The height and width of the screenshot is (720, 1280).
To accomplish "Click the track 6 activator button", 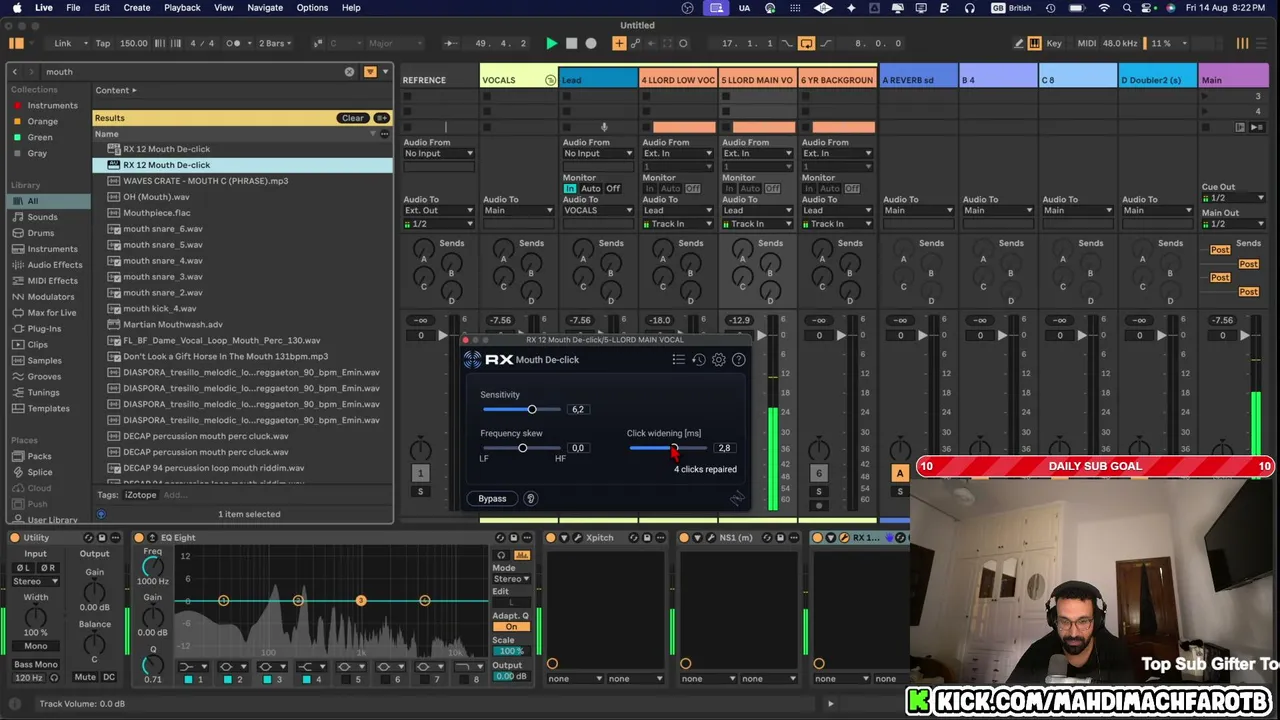I will 819,474.
